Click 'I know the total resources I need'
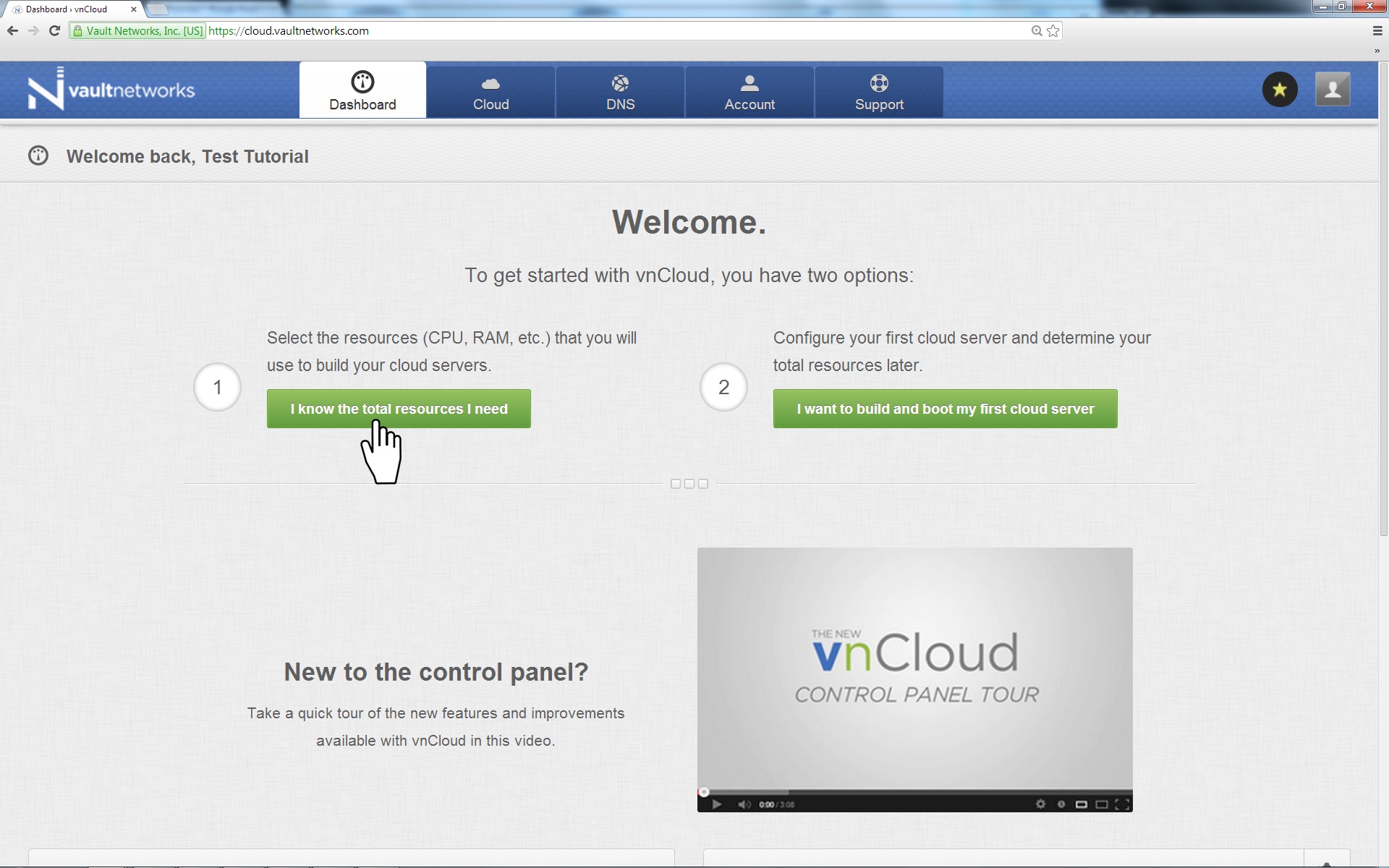The width and height of the screenshot is (1389, 868). (399, 409)
